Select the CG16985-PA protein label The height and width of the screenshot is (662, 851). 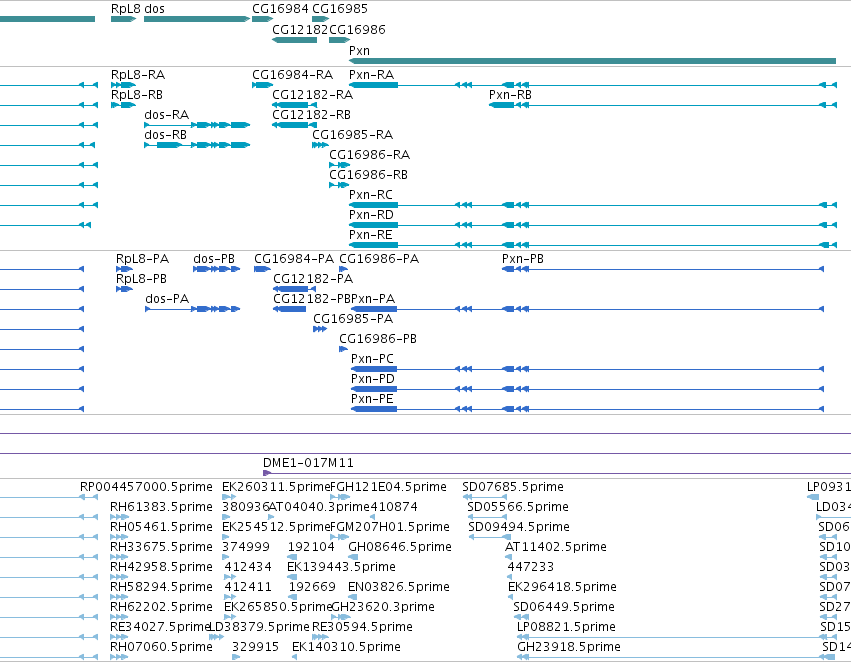(353, 319)
